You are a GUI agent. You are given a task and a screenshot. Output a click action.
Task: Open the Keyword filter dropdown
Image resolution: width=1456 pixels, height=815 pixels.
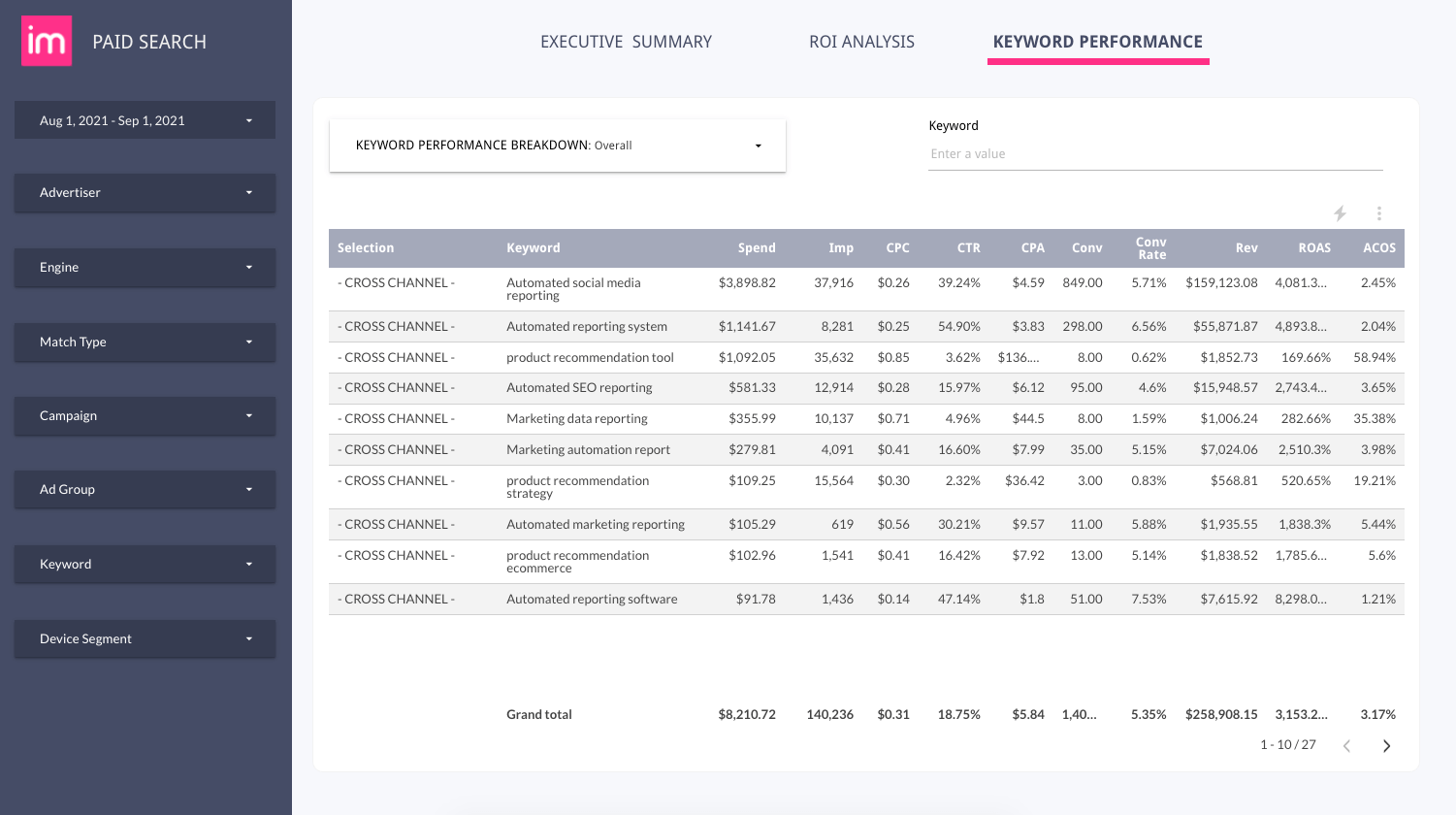144,564
